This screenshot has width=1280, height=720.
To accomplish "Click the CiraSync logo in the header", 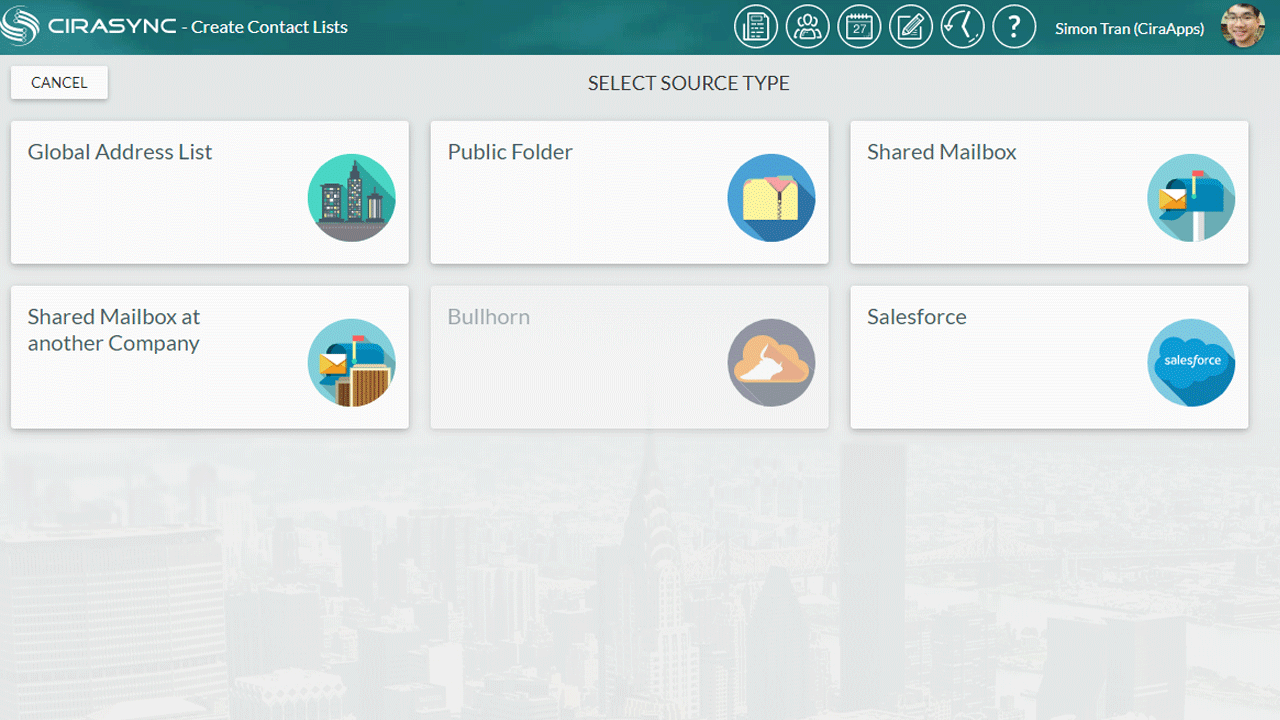I will tap(88, 27).
